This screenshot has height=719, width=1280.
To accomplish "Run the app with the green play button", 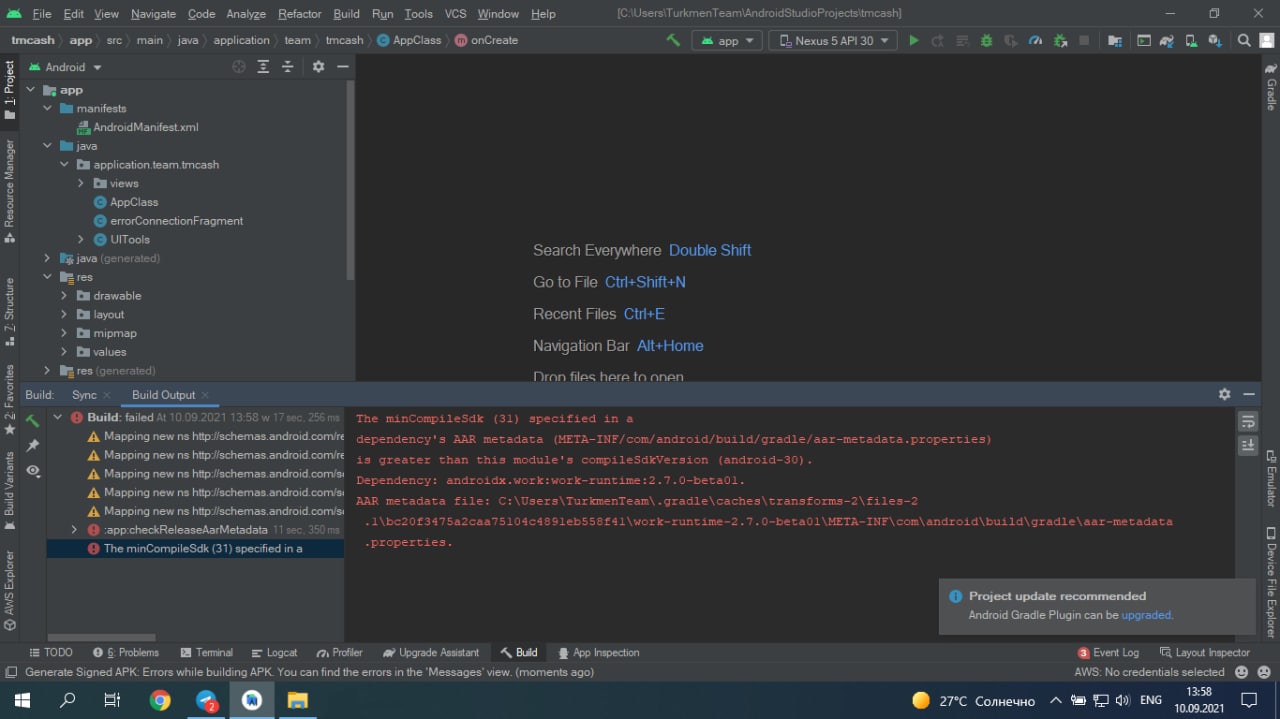I will tap(913, 41).
